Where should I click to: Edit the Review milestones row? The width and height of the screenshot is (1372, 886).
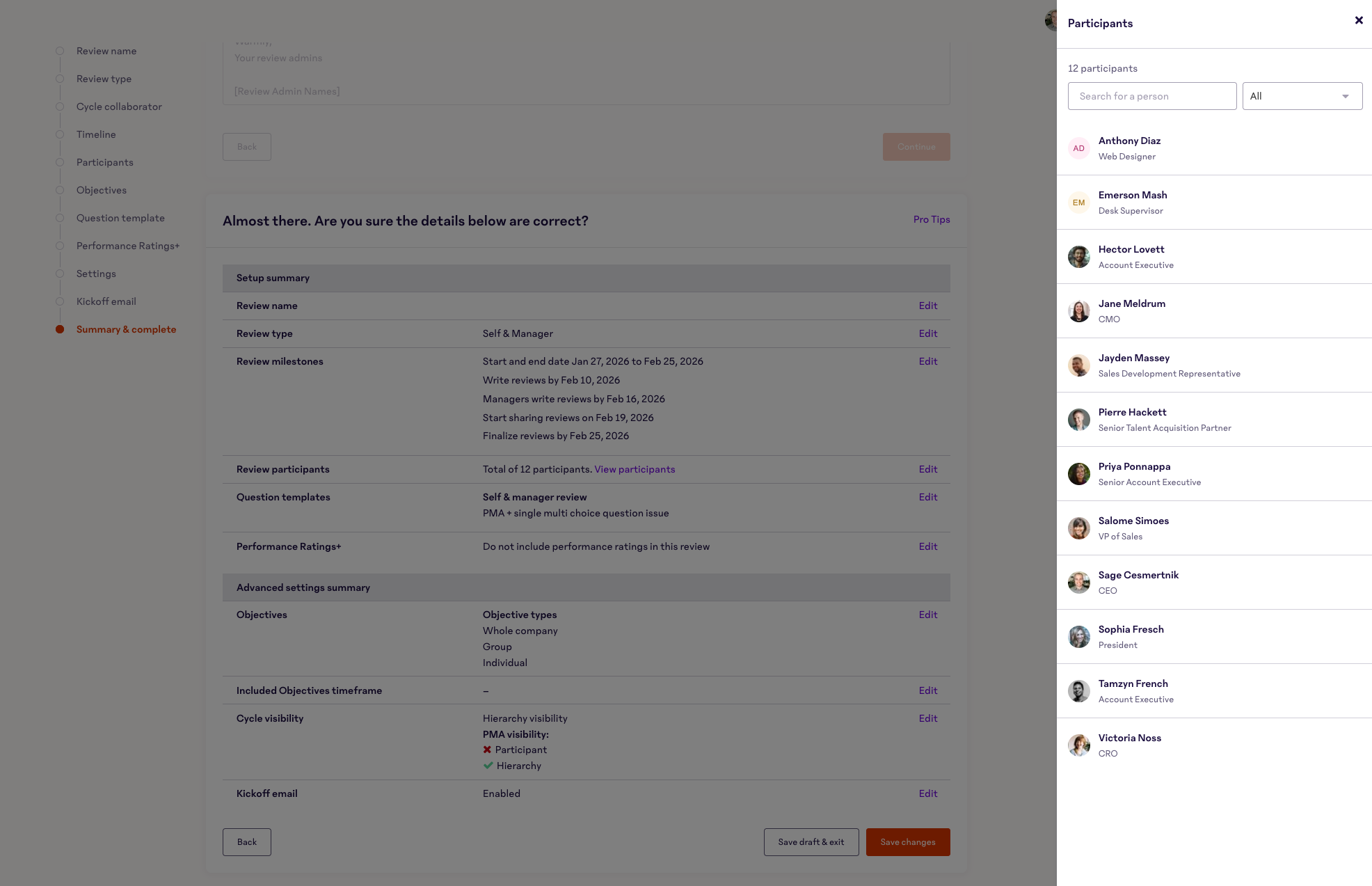pyautogui.click(x=927, y=361)
